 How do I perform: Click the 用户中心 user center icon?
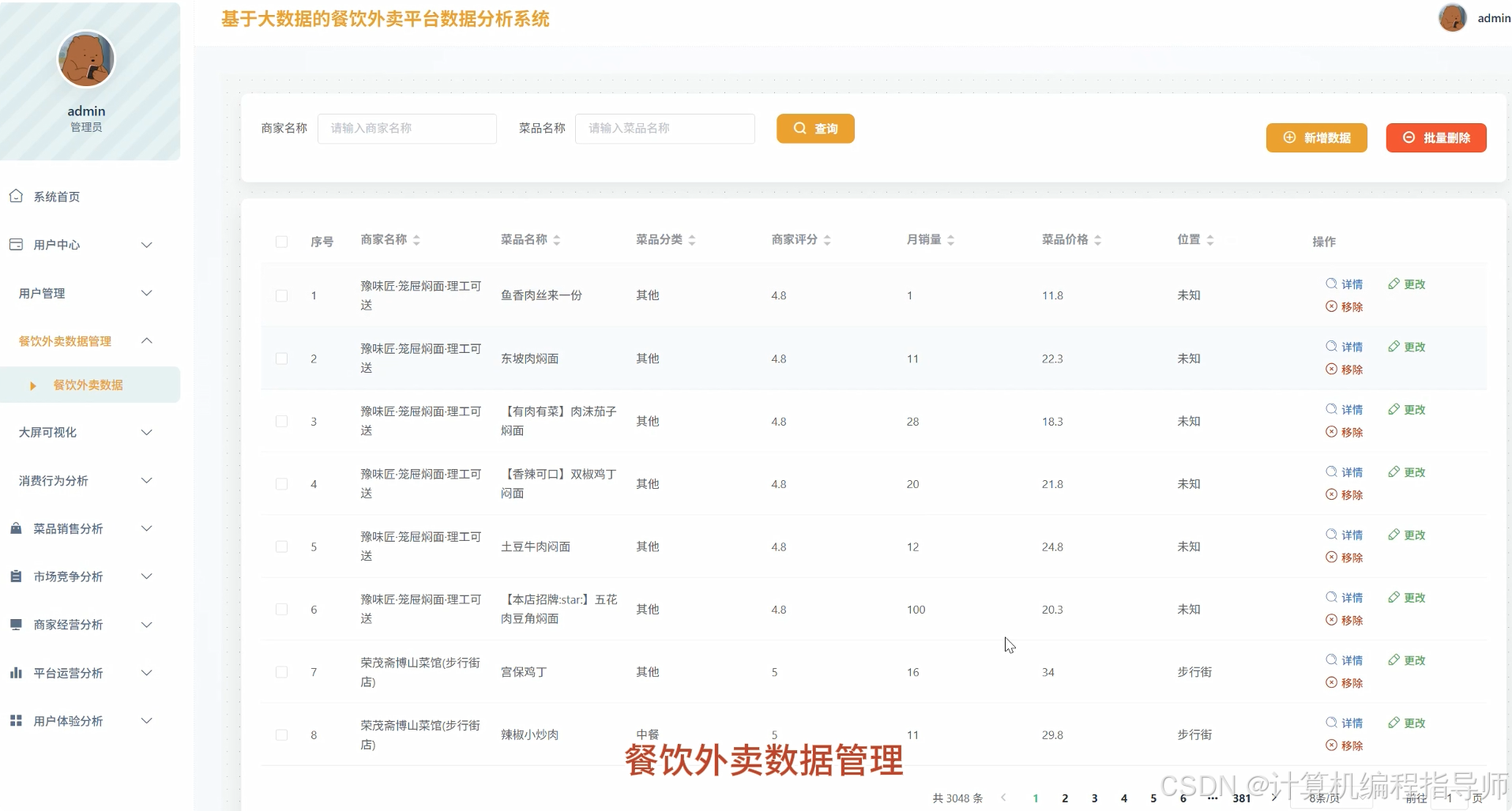pyautogui.click(x=16, y=245)
